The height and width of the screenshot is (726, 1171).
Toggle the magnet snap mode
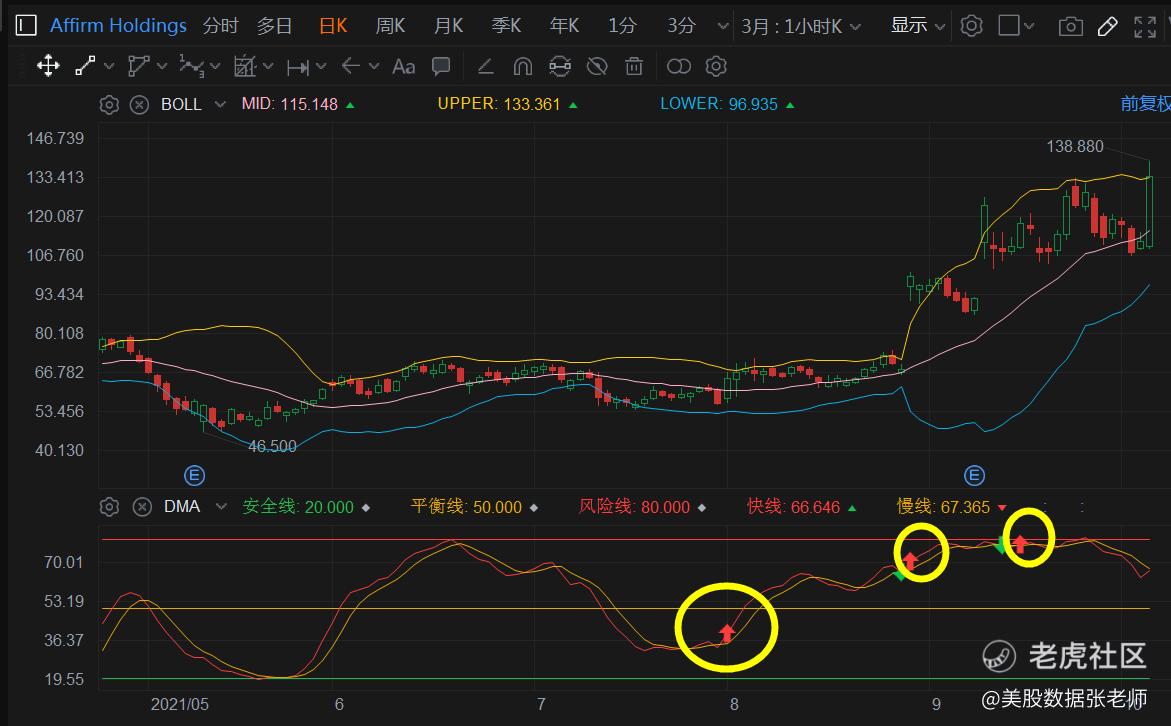coord(523,66)
